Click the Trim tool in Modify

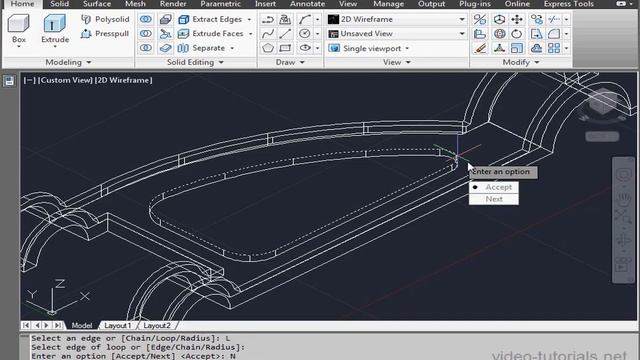point(554,19)
